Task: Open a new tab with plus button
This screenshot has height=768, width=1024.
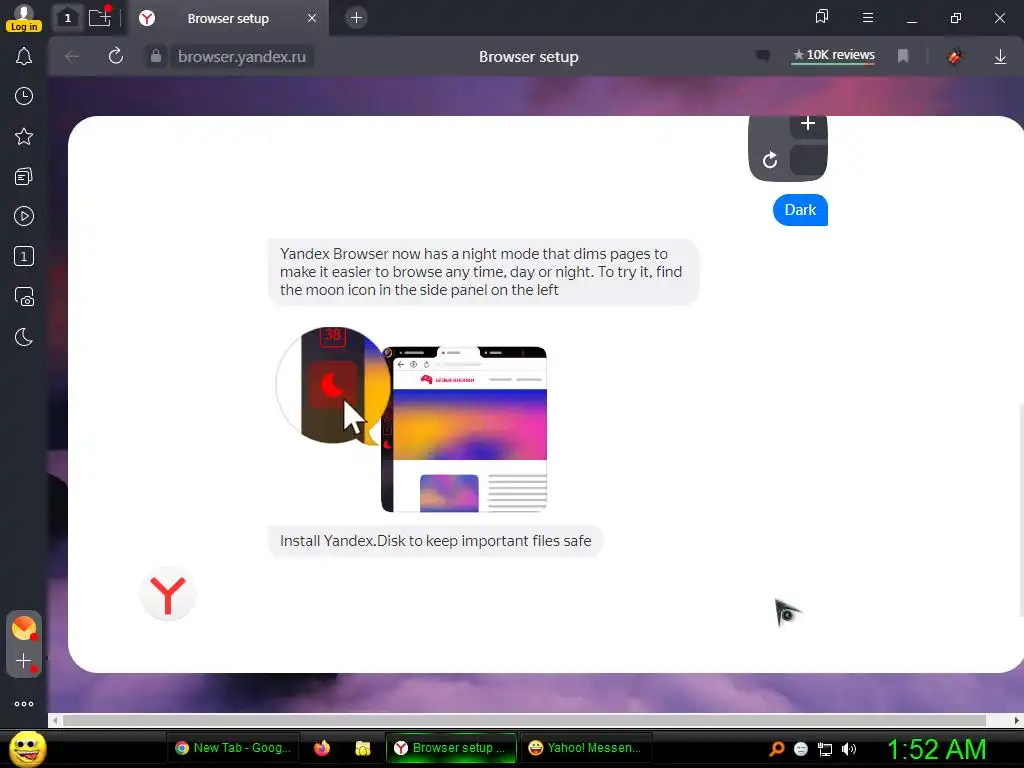Action: click(357, 18)
